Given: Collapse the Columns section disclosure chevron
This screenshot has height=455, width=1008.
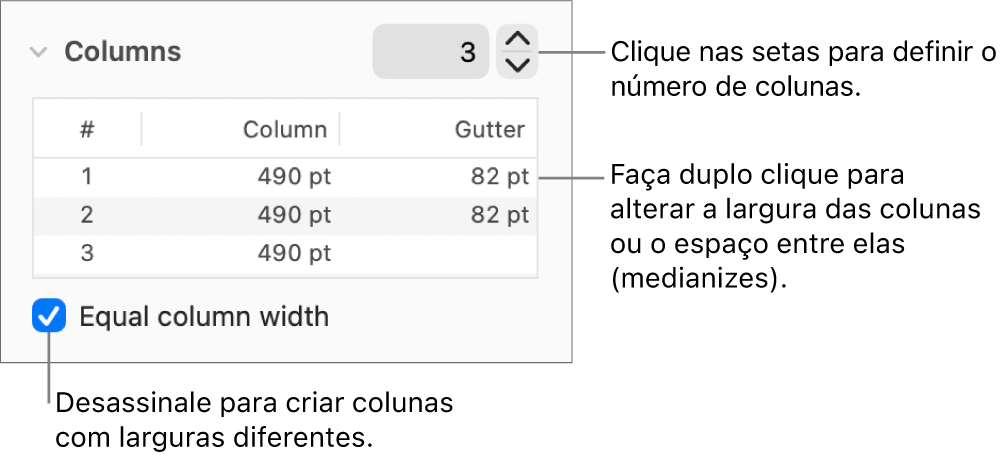Looking at the screenshot, I should [x=39, y=52].
